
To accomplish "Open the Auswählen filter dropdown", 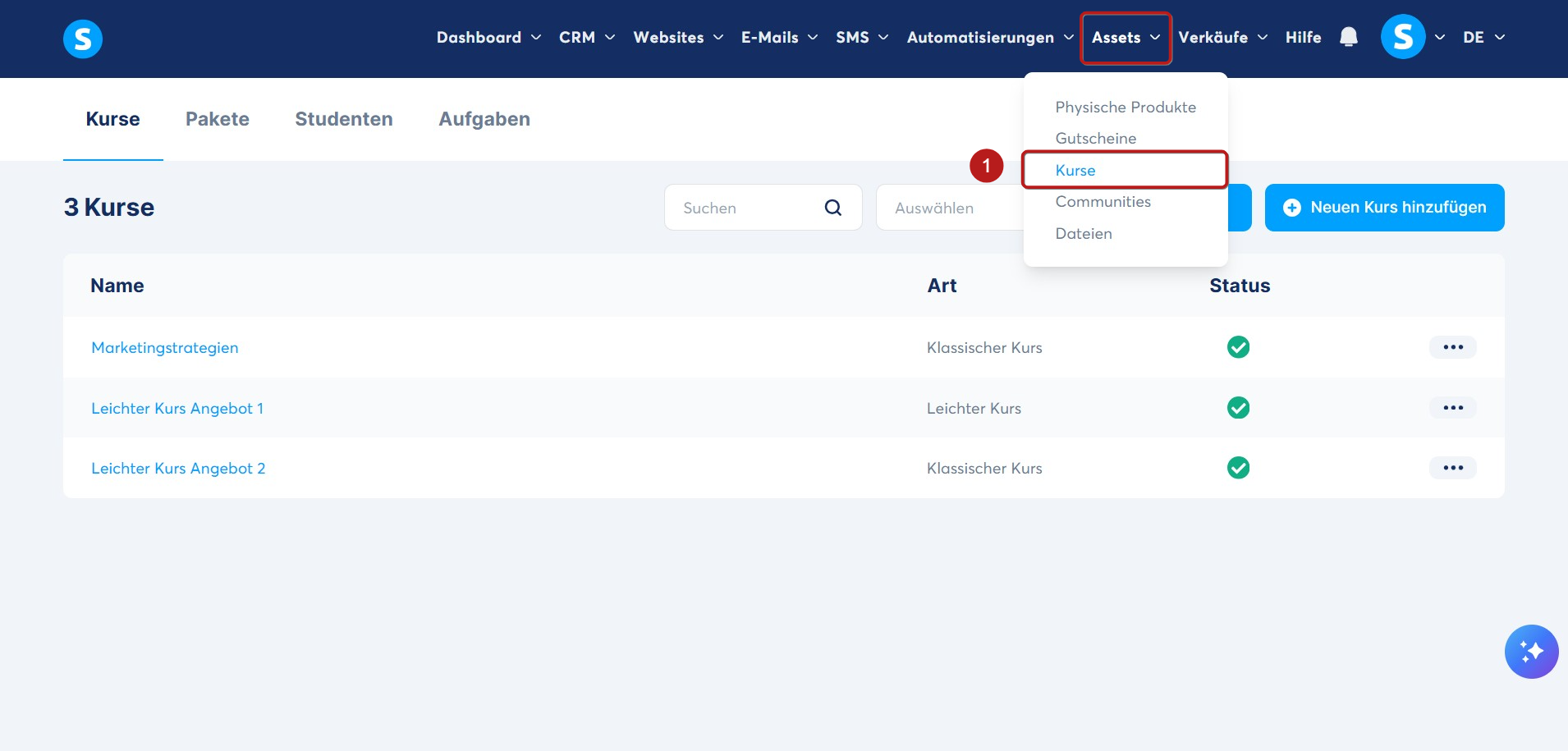I will (x=950, y=208).
